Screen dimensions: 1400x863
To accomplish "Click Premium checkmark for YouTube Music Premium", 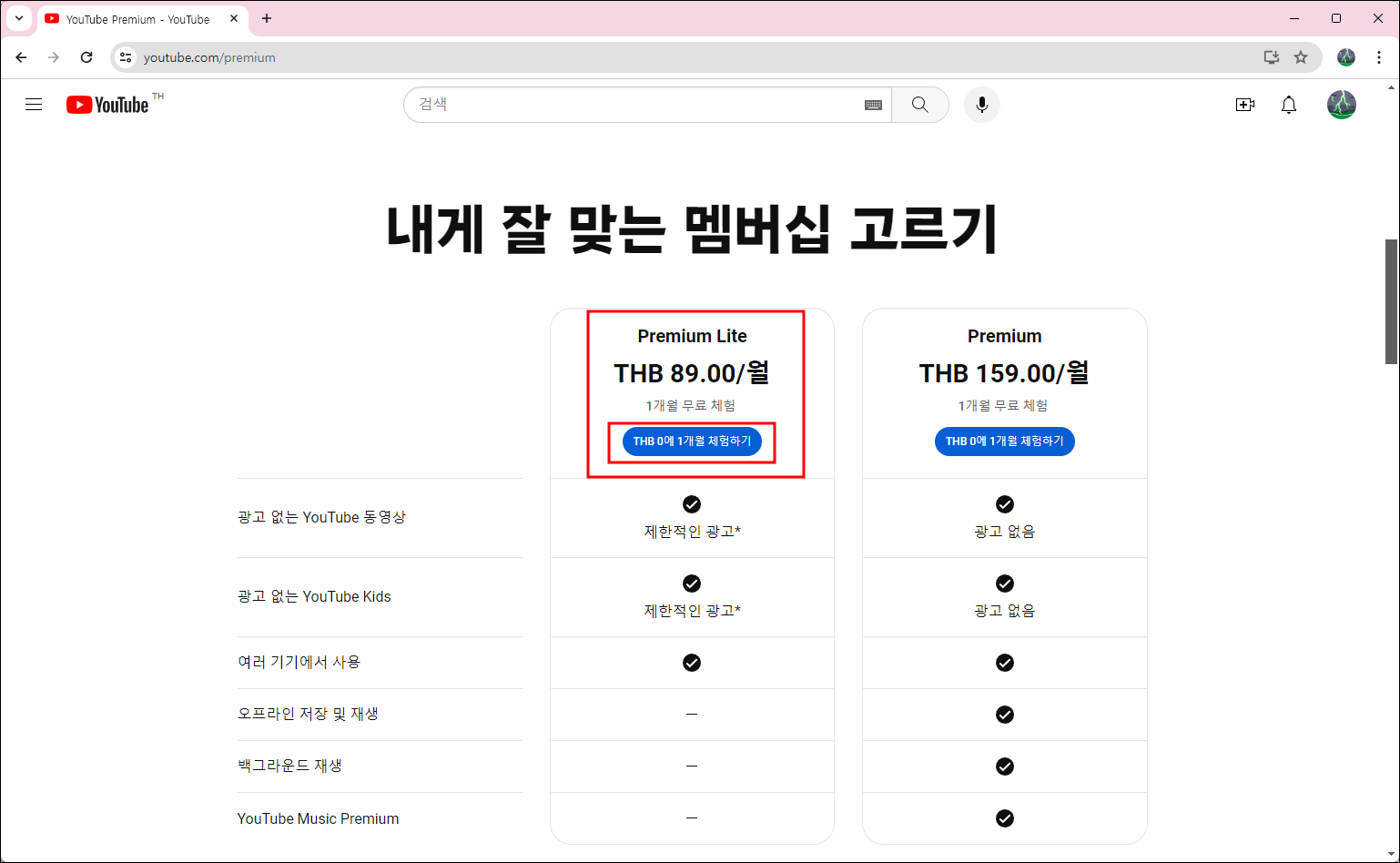I will (x=1005, y=818).
